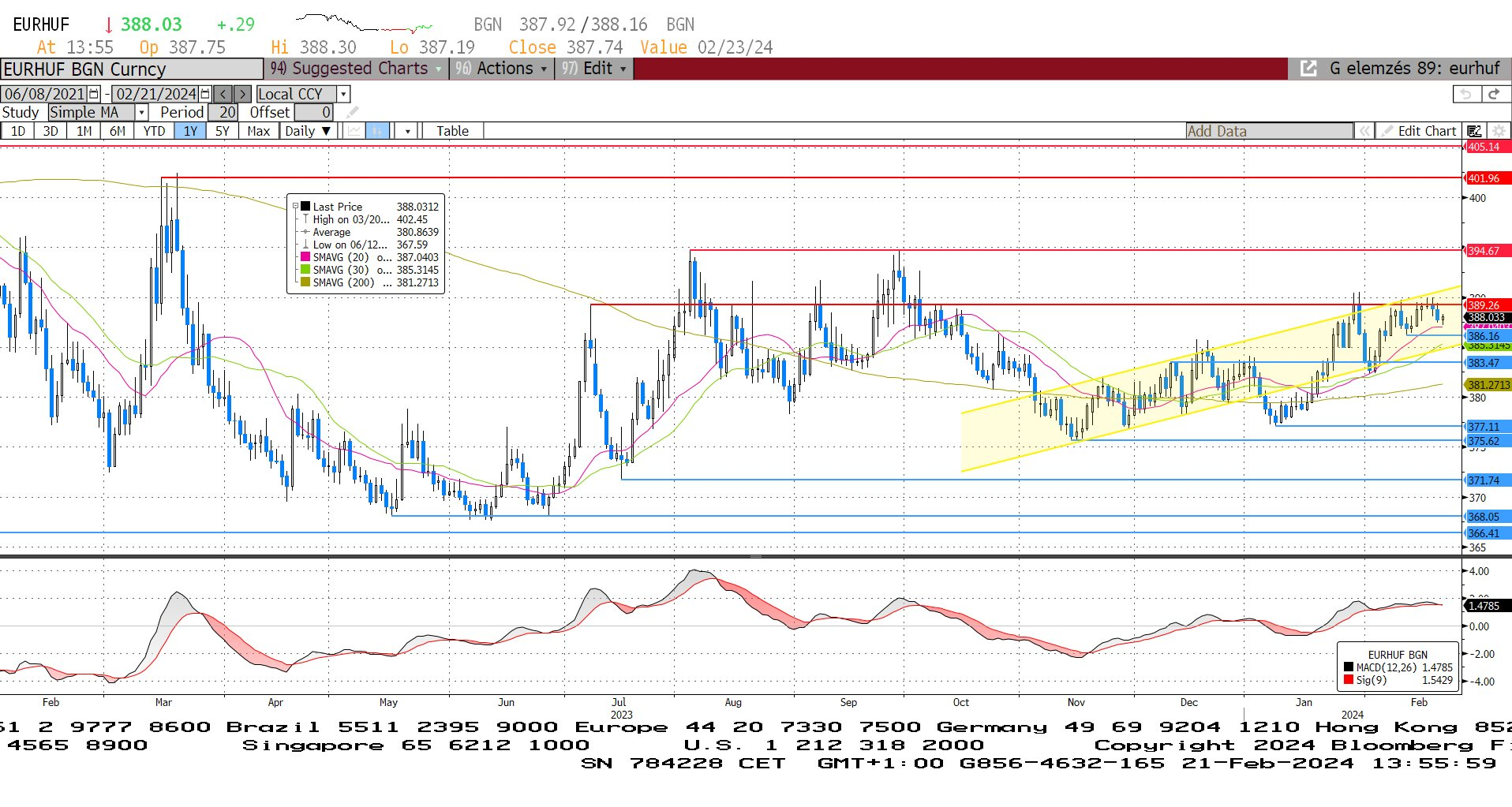The height and width of the screenshot is (807, 1512).
Task: Open chart settings gear
Action: pyautogui.click(x=1499, y=131)
